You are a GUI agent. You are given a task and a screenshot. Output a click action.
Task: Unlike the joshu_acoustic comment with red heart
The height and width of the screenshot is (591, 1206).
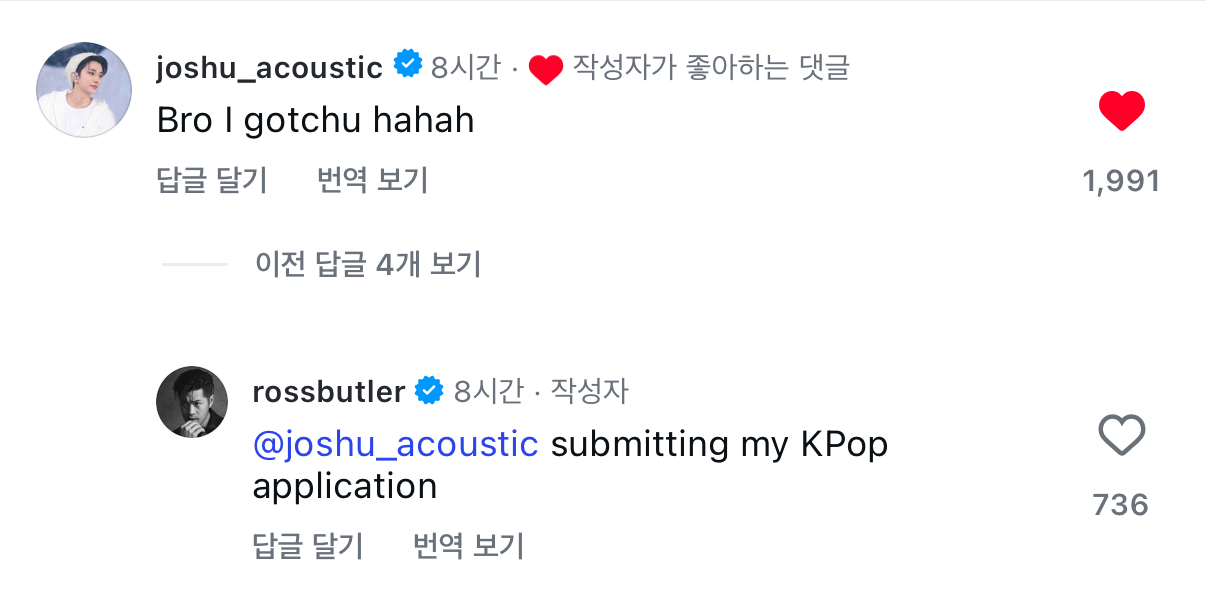(x=1121, y=110)
